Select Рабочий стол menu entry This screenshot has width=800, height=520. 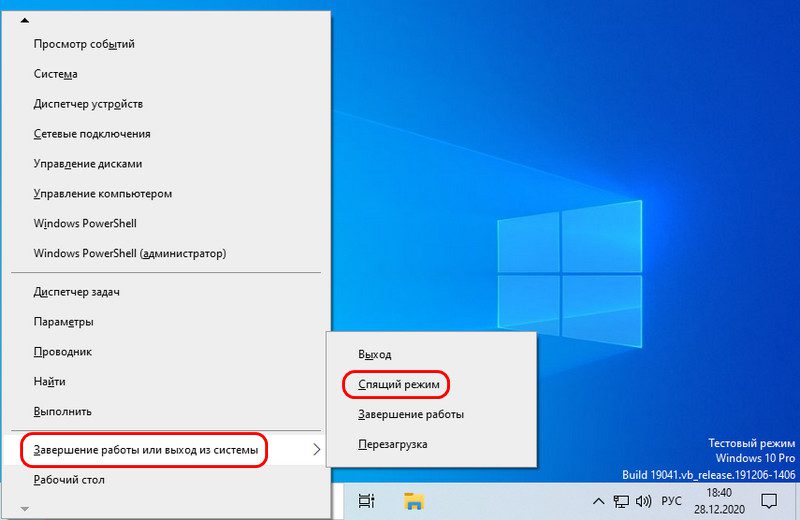click(x=166, y=480)
